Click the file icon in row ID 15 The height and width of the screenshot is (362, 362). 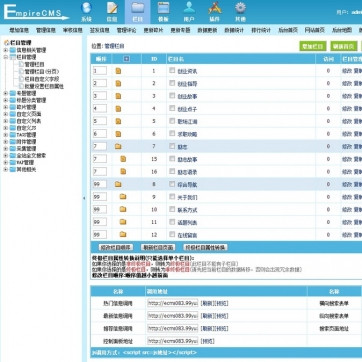[x=123, y=159]
